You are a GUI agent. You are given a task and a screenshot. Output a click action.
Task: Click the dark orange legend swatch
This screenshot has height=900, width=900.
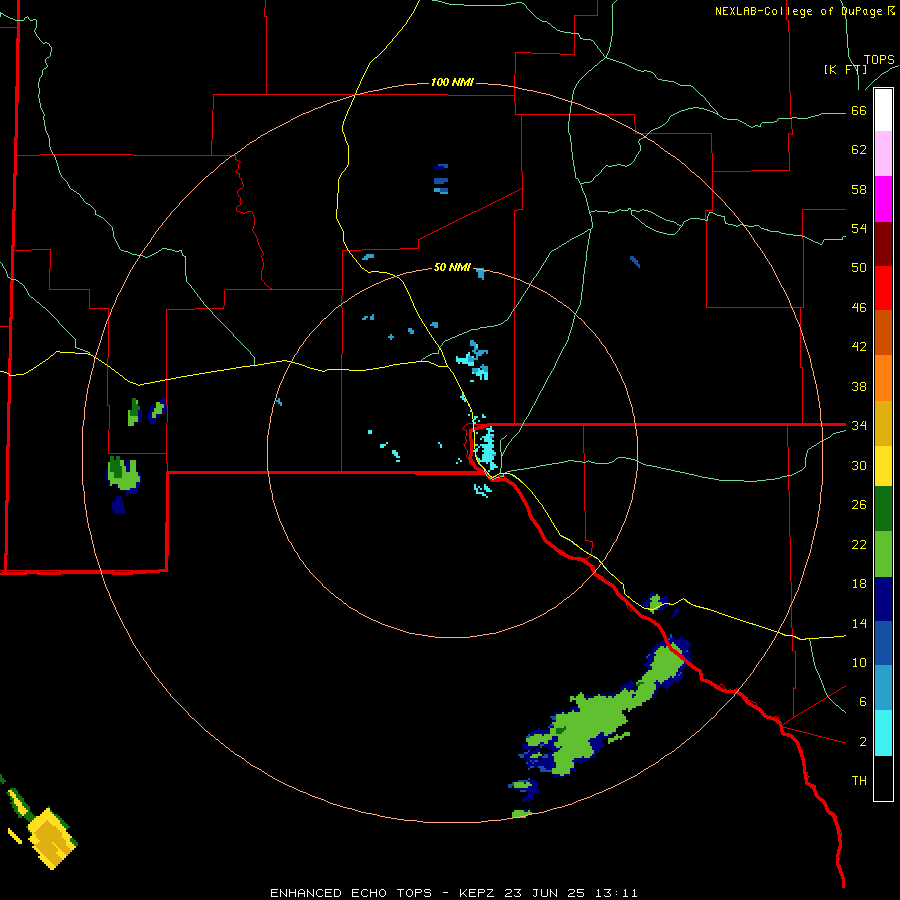click(883, 333)
